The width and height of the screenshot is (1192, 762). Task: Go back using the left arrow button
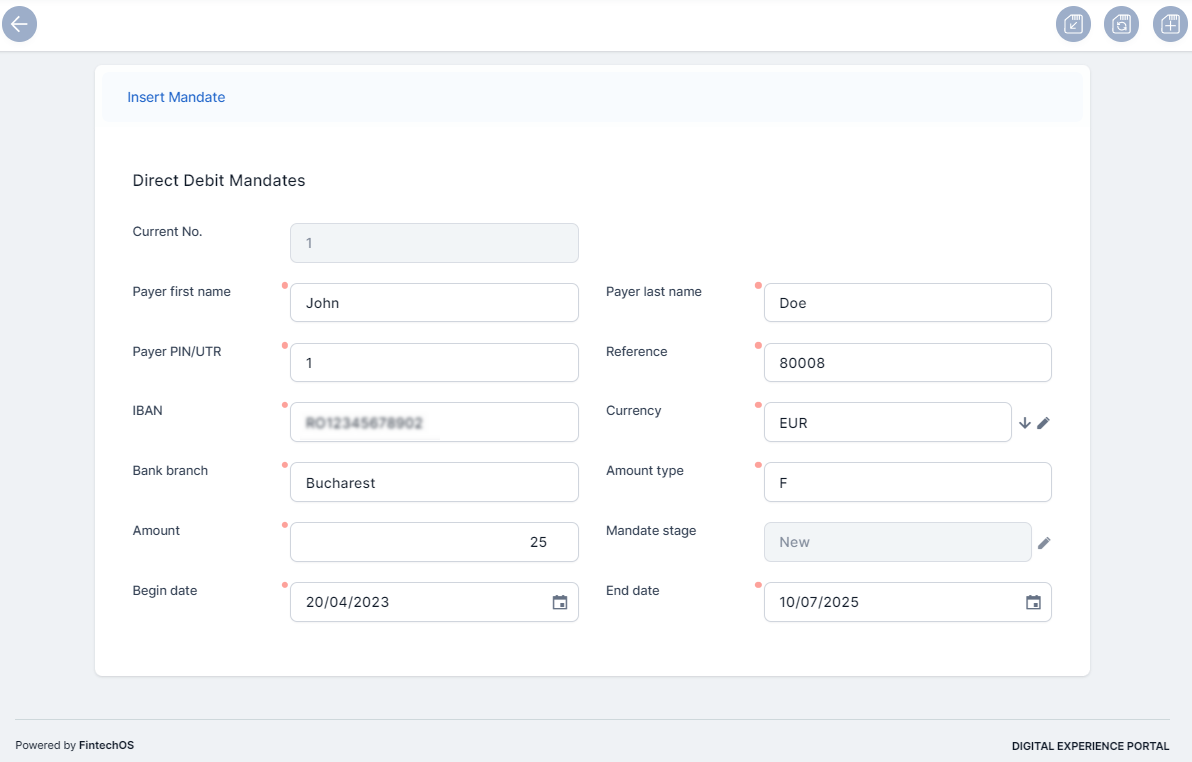(x=19, y=24)
